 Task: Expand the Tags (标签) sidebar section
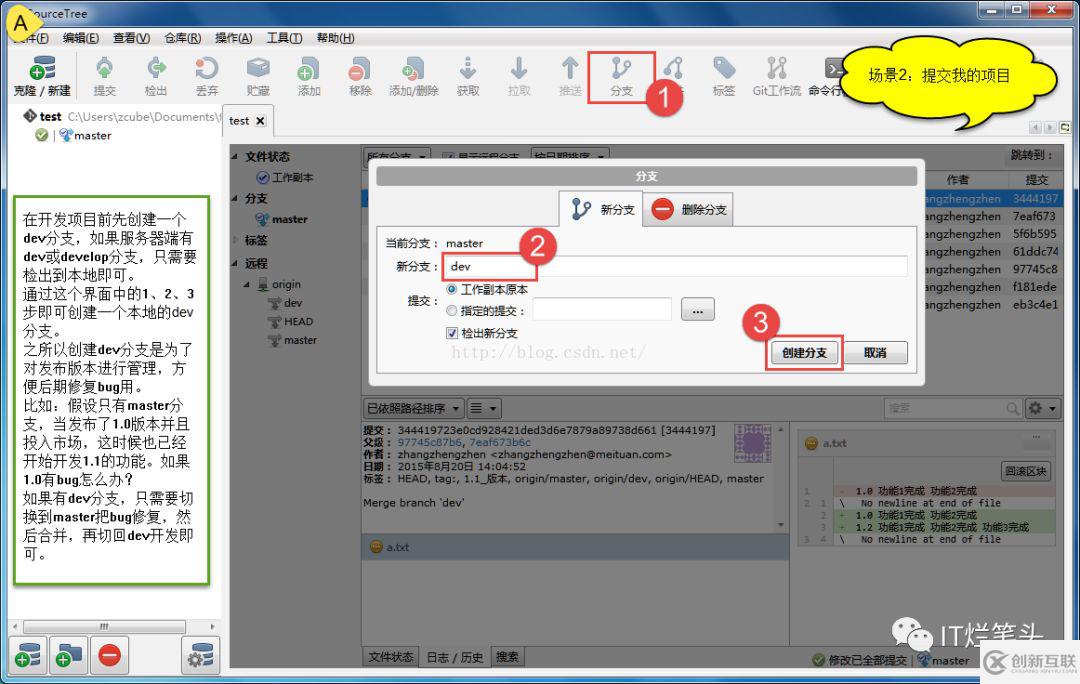coord(236,240)
